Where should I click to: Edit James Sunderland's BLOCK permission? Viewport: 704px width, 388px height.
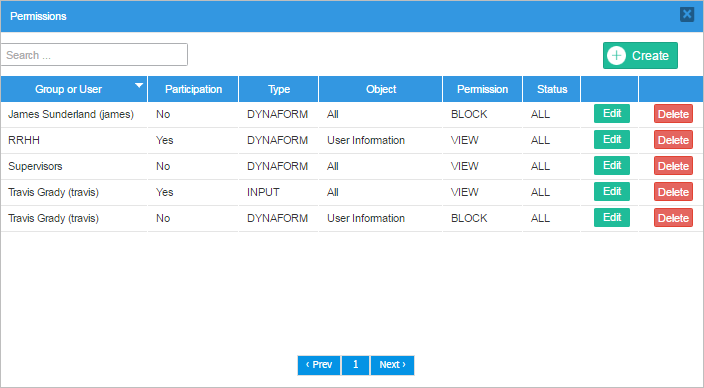tap(612, 114)
